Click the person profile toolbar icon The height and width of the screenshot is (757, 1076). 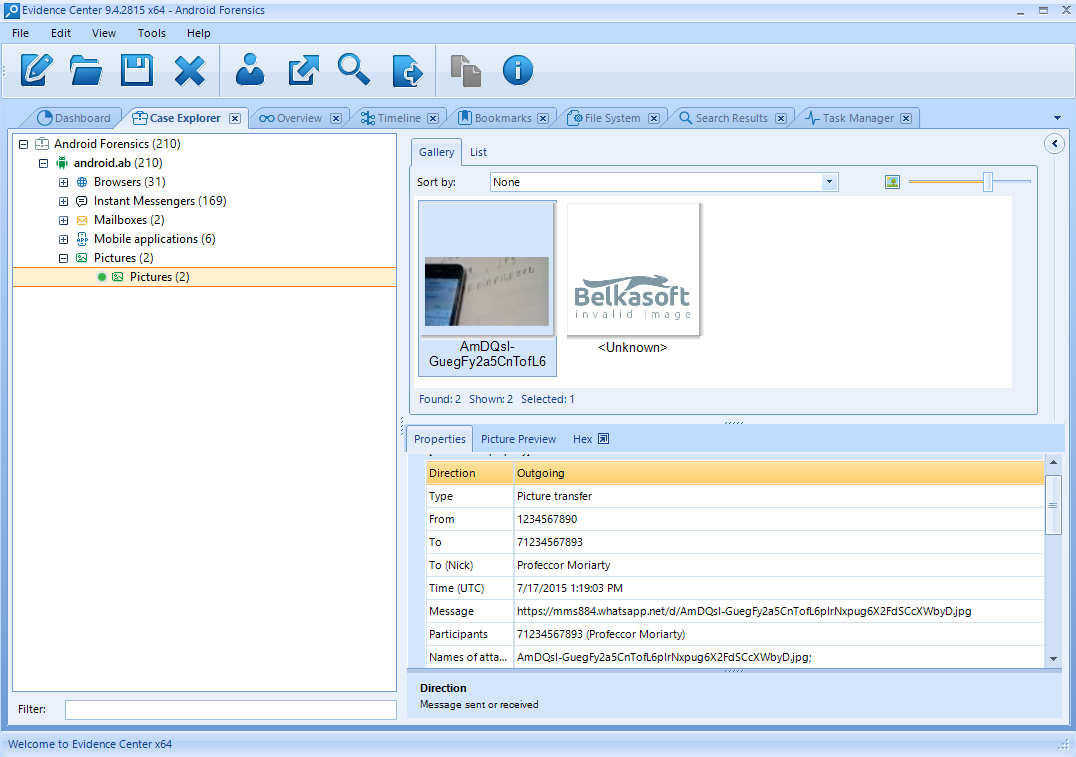tap(250, 70)
